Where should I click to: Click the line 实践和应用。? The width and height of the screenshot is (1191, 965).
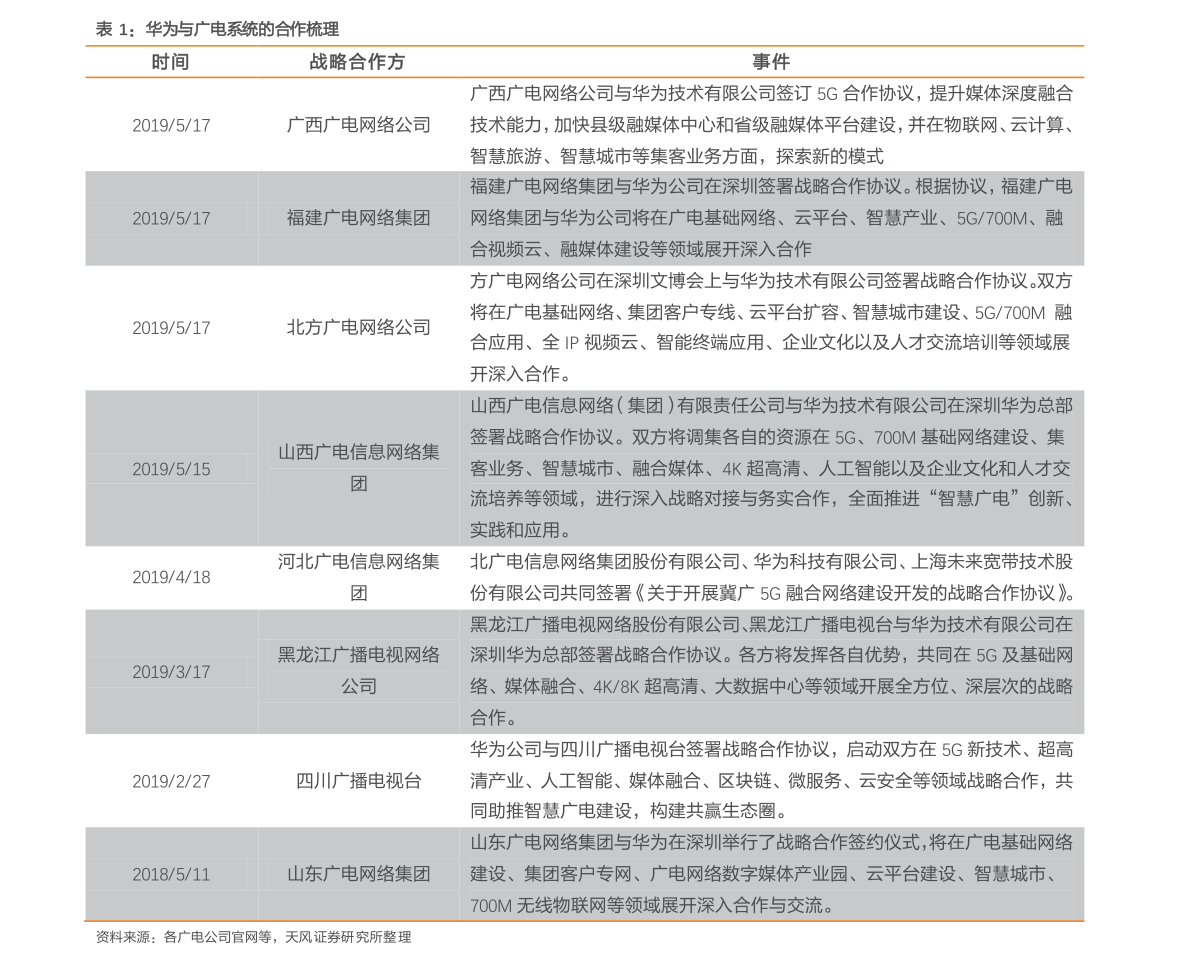520,530
